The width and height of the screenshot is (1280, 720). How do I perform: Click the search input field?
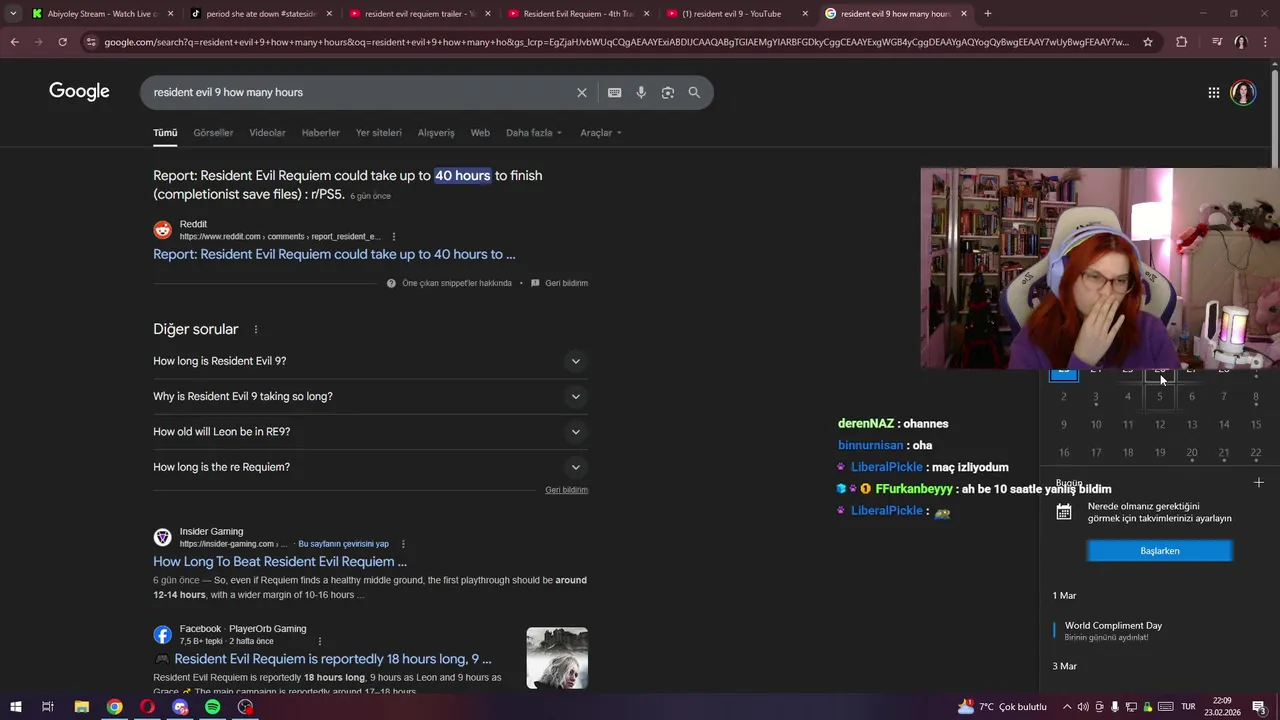360,92
